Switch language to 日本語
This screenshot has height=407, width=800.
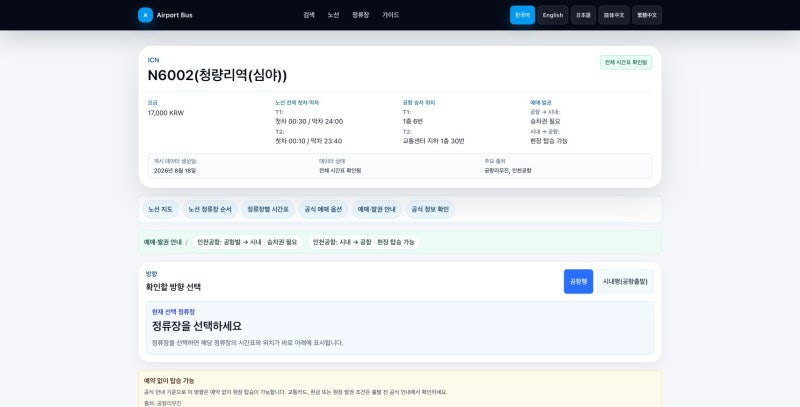click(583, 15)
